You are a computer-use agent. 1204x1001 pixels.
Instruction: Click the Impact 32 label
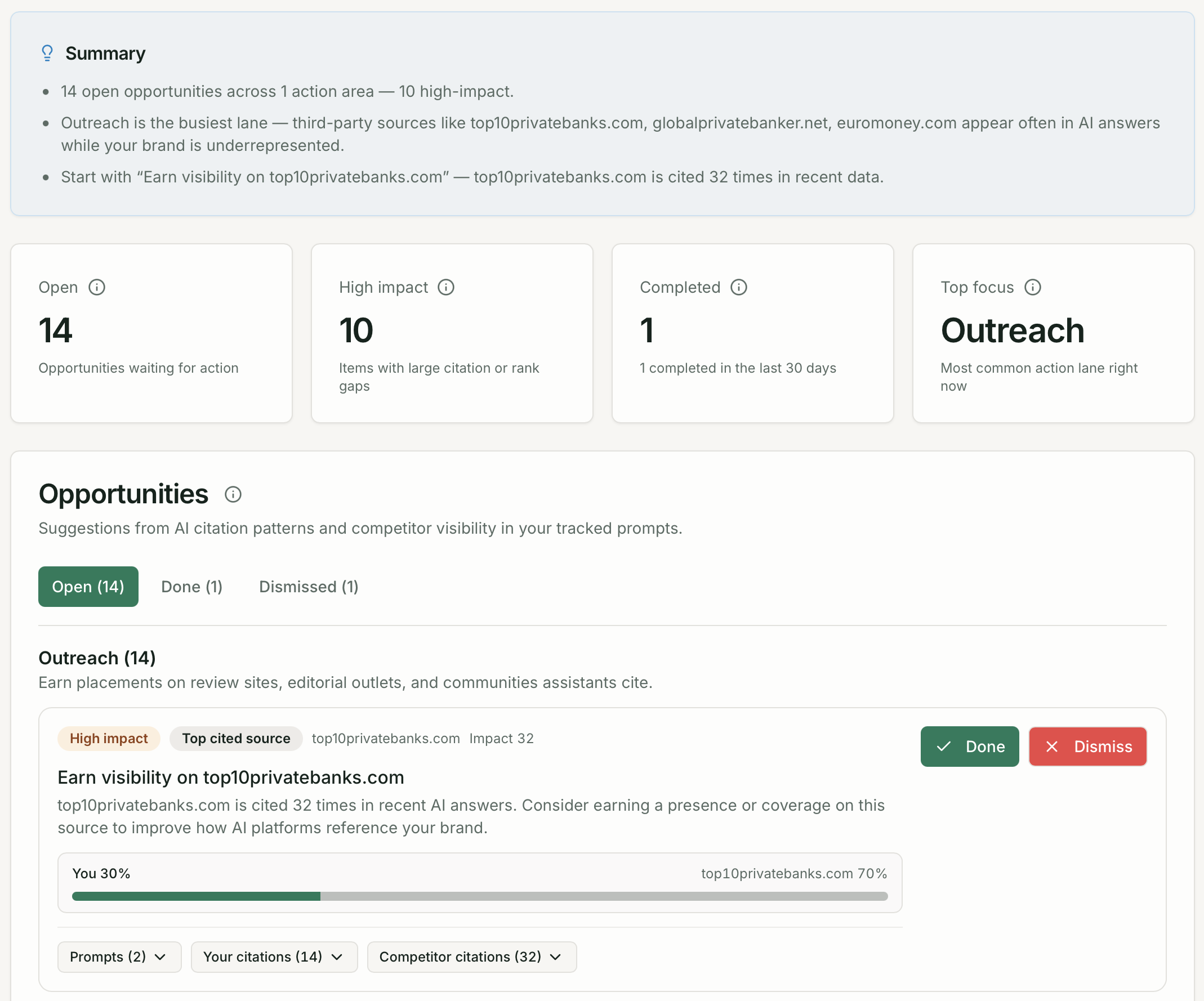(502, 739)
